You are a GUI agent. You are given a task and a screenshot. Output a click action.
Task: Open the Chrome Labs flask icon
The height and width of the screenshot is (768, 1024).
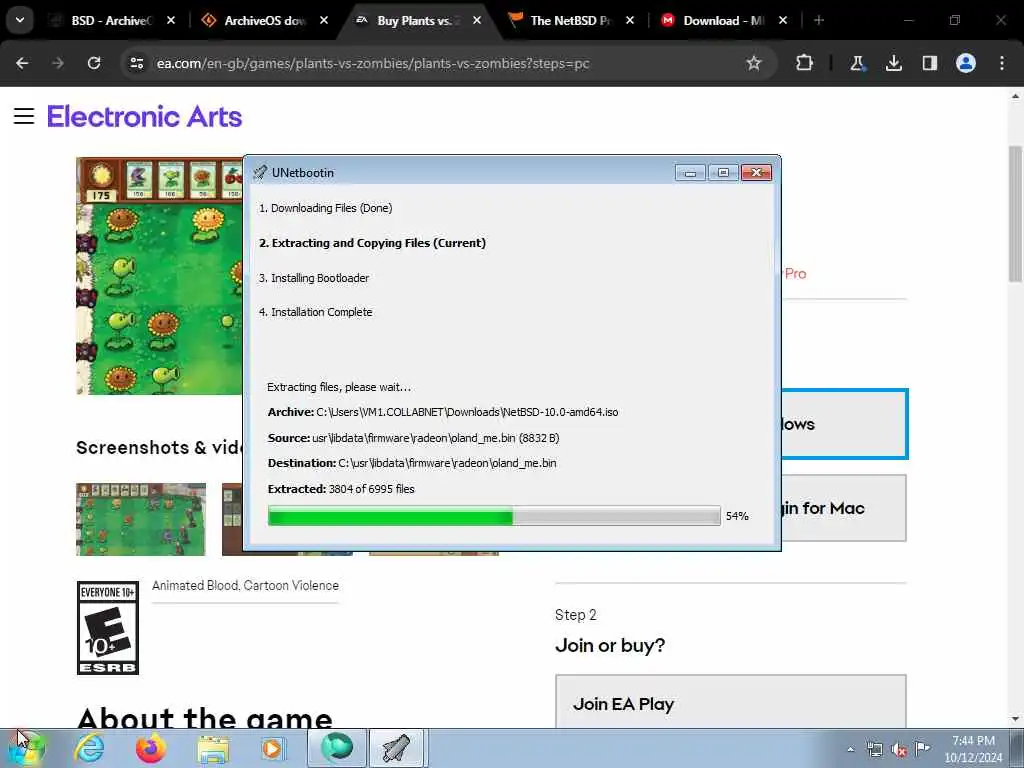coord(857,63)
